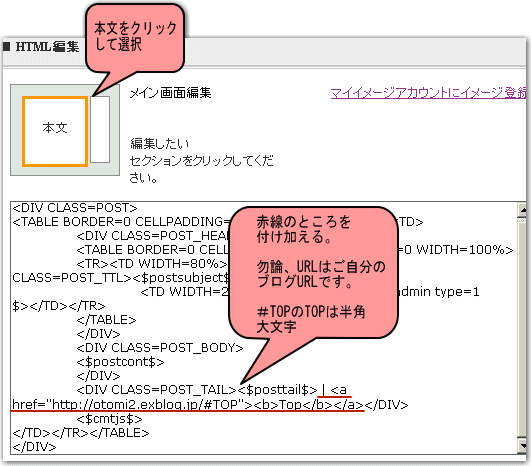The height and width of the screenshot is (466, 531).
Task: Click the vertical scrollbar track of the code area
Action: point(522,329)
